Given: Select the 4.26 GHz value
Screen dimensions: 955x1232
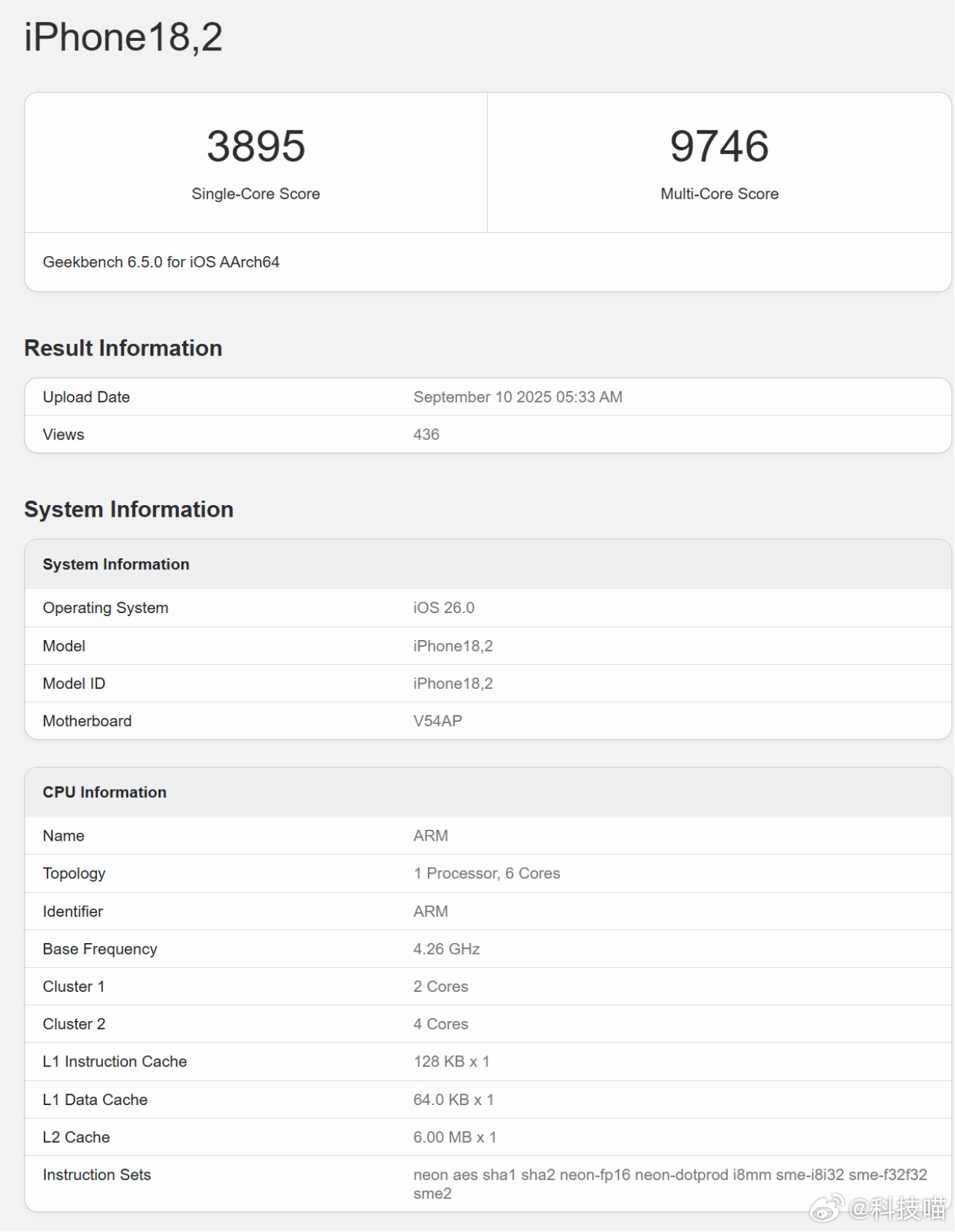Looking at the screenshot, I should [x=447, y=949].
